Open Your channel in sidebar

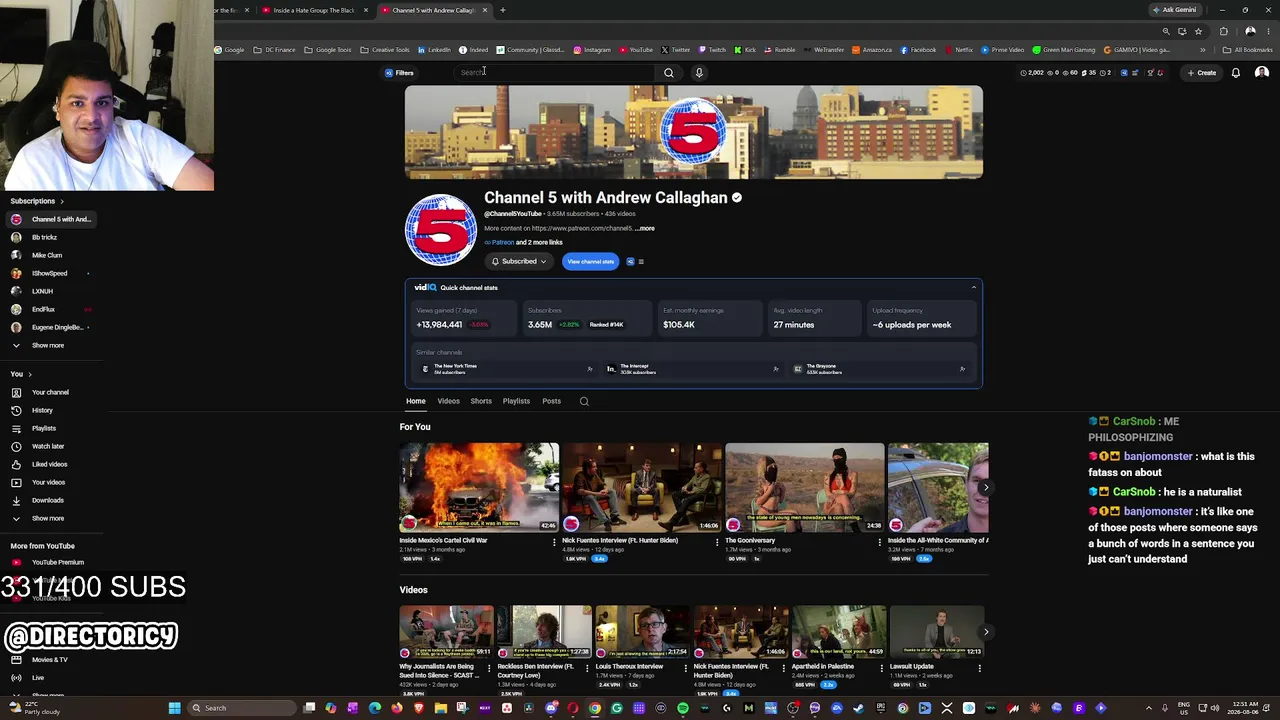coord(50,392)
